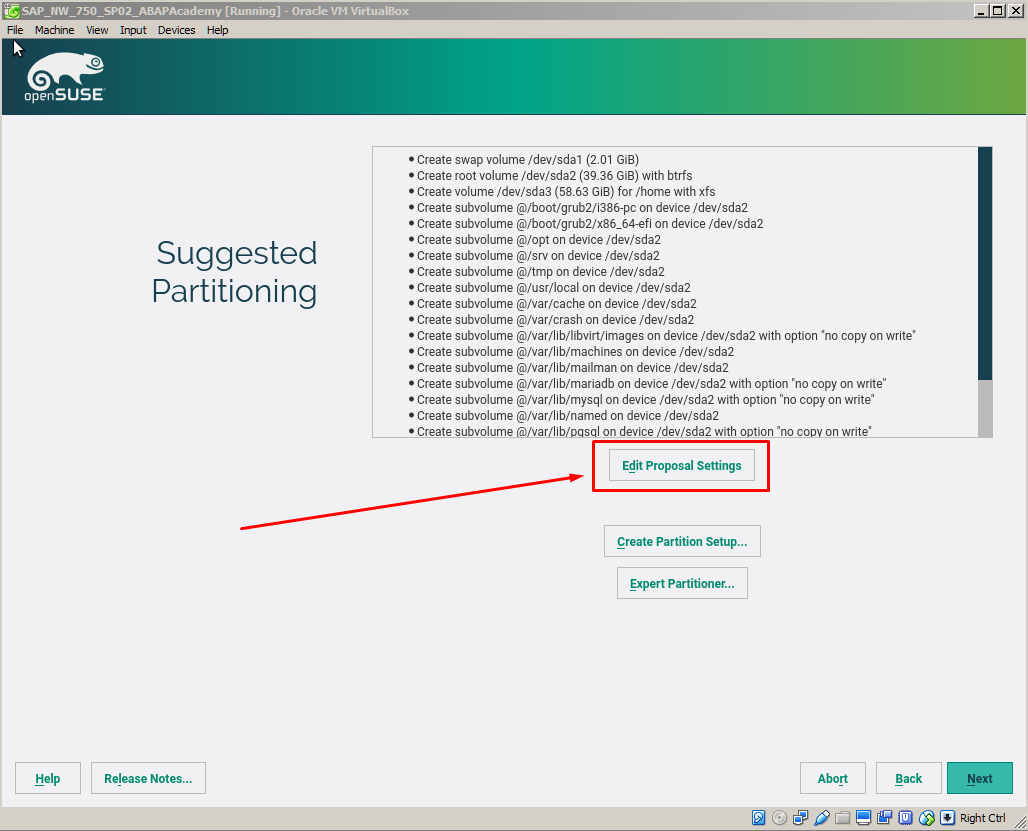Viewport: 1028px width, 831px height.
Task: Click the shared folders status icon
Action: 842,817
